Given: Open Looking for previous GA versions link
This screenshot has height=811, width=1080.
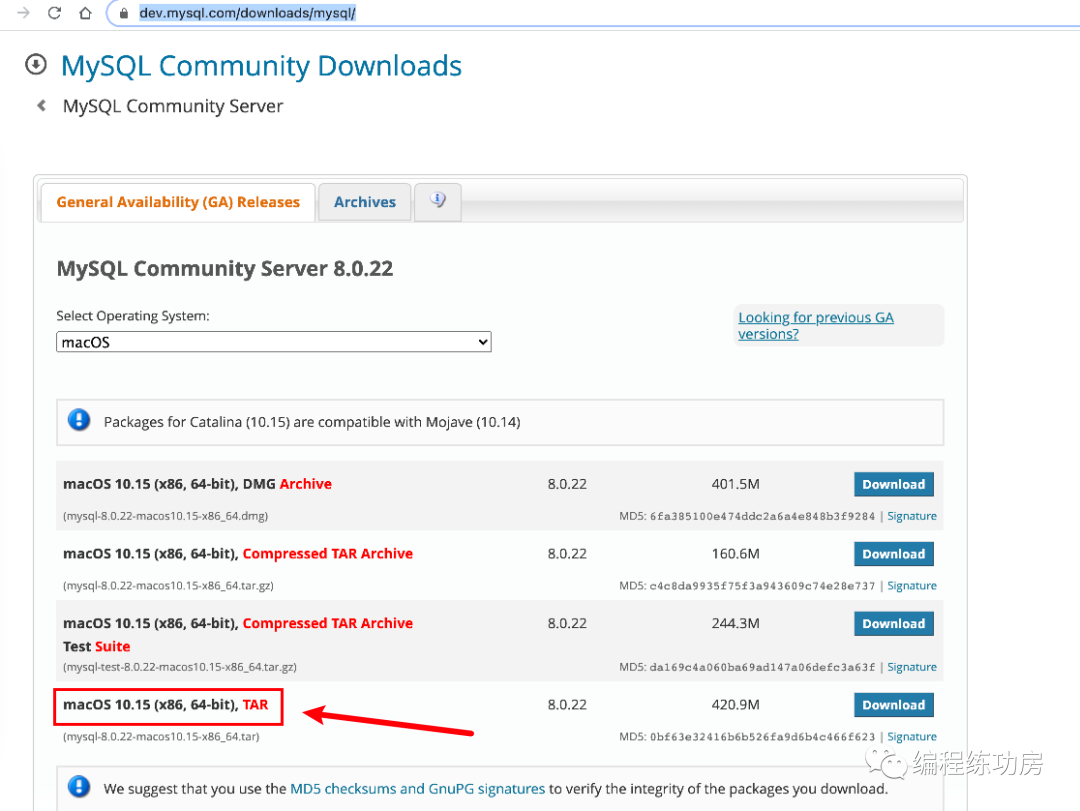Looking at the screenshot, I should (x=816, y=325).
